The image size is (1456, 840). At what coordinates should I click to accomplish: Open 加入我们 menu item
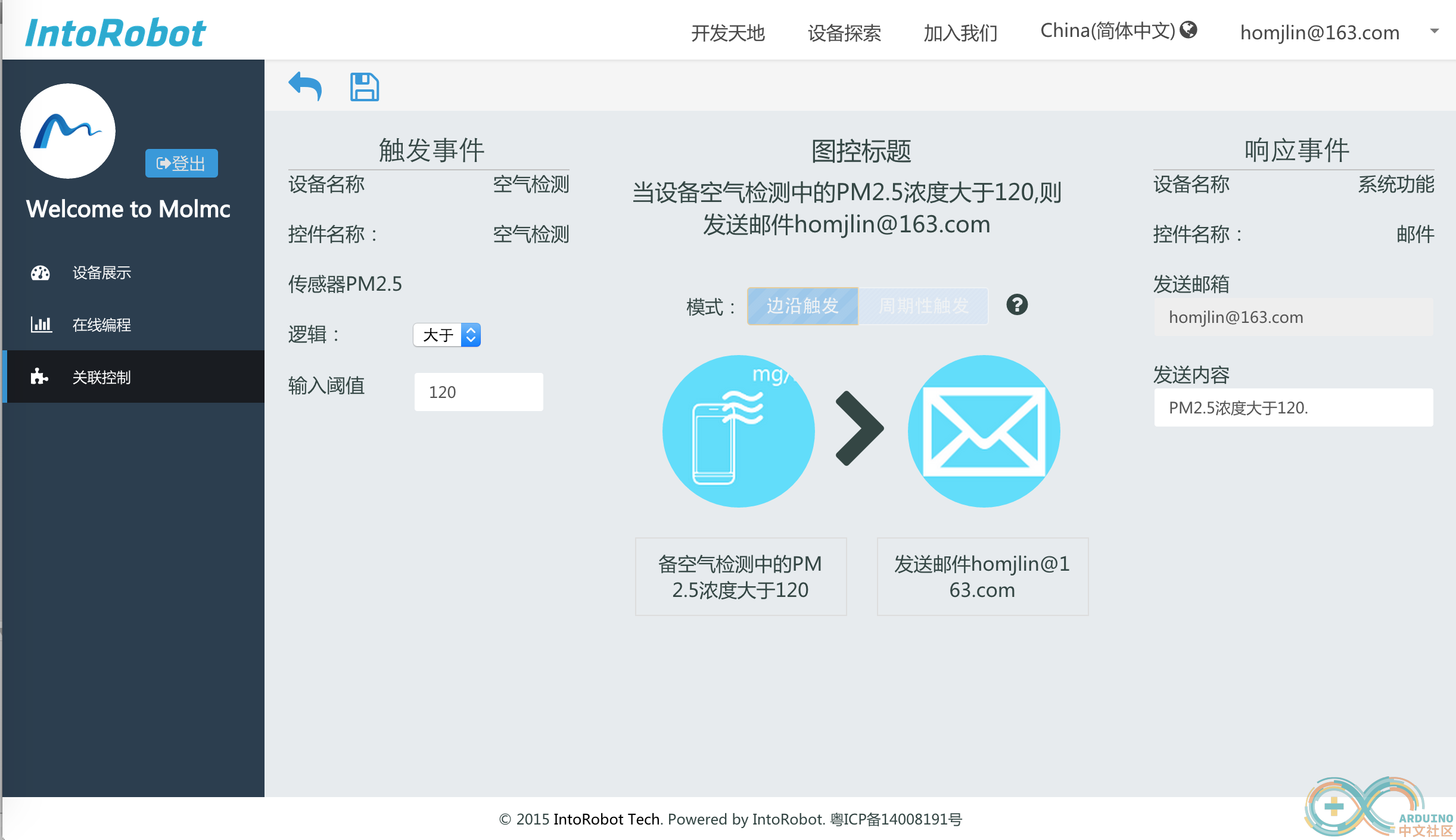tap(960, 33)
